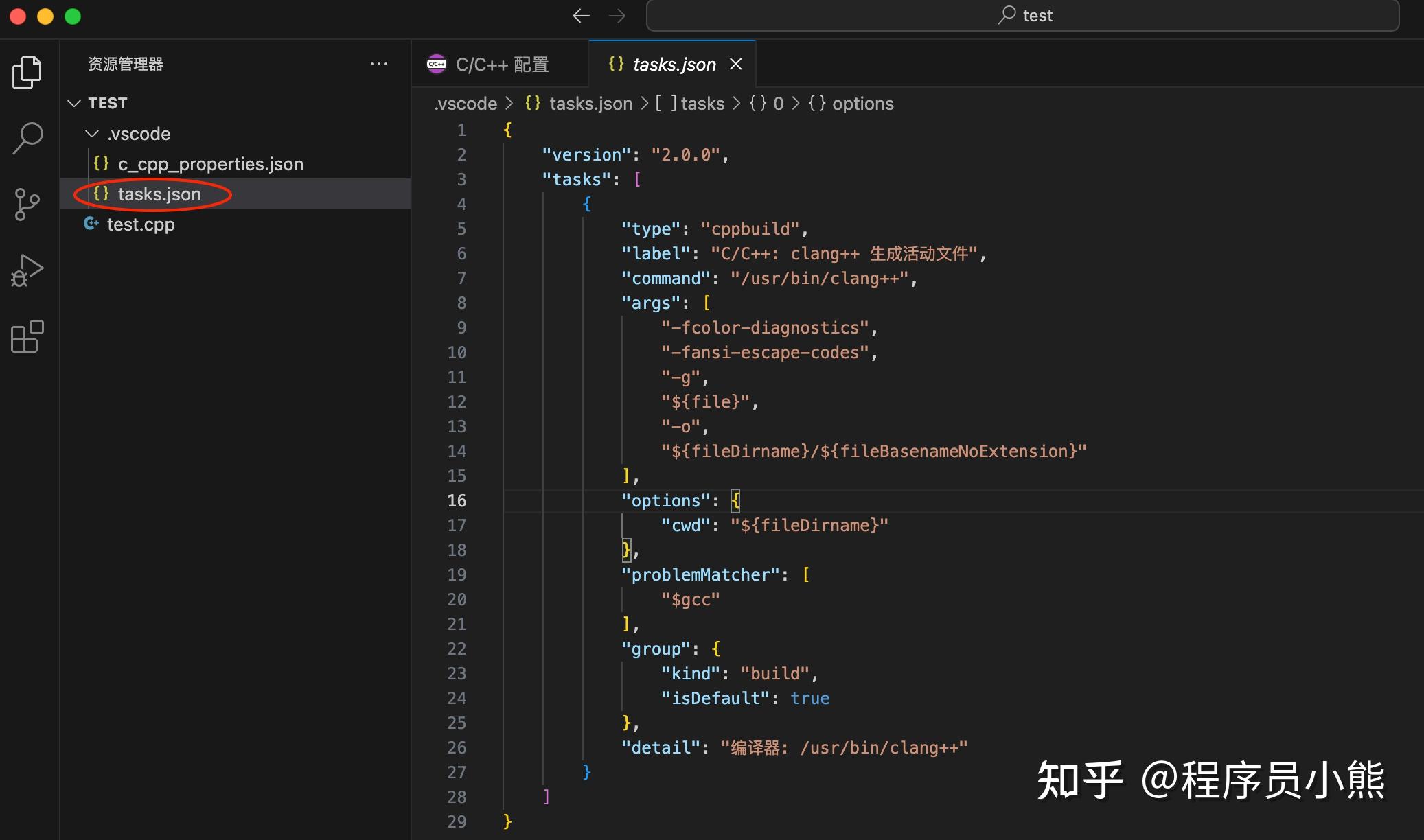1424x840 pixels.
Task: Open the Extensions view
Action: point(27,337)
